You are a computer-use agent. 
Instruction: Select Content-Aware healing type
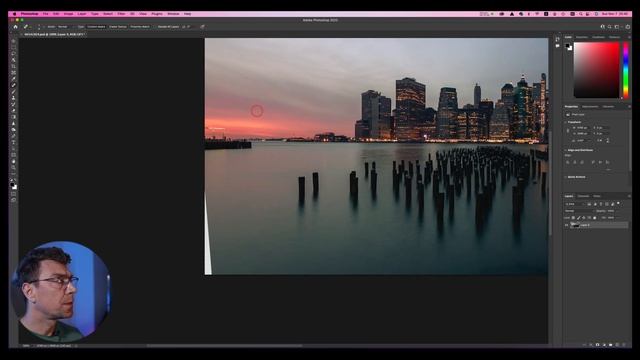(x=96, y=27)
